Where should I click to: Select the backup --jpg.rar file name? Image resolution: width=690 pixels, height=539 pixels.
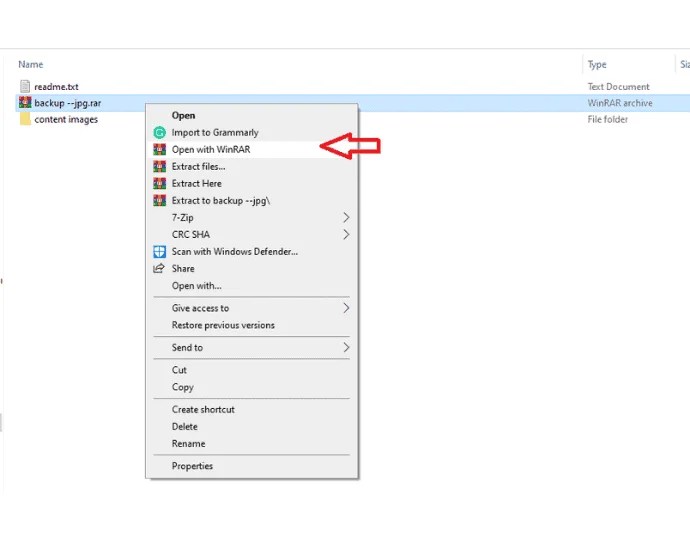tap(68, 103)
